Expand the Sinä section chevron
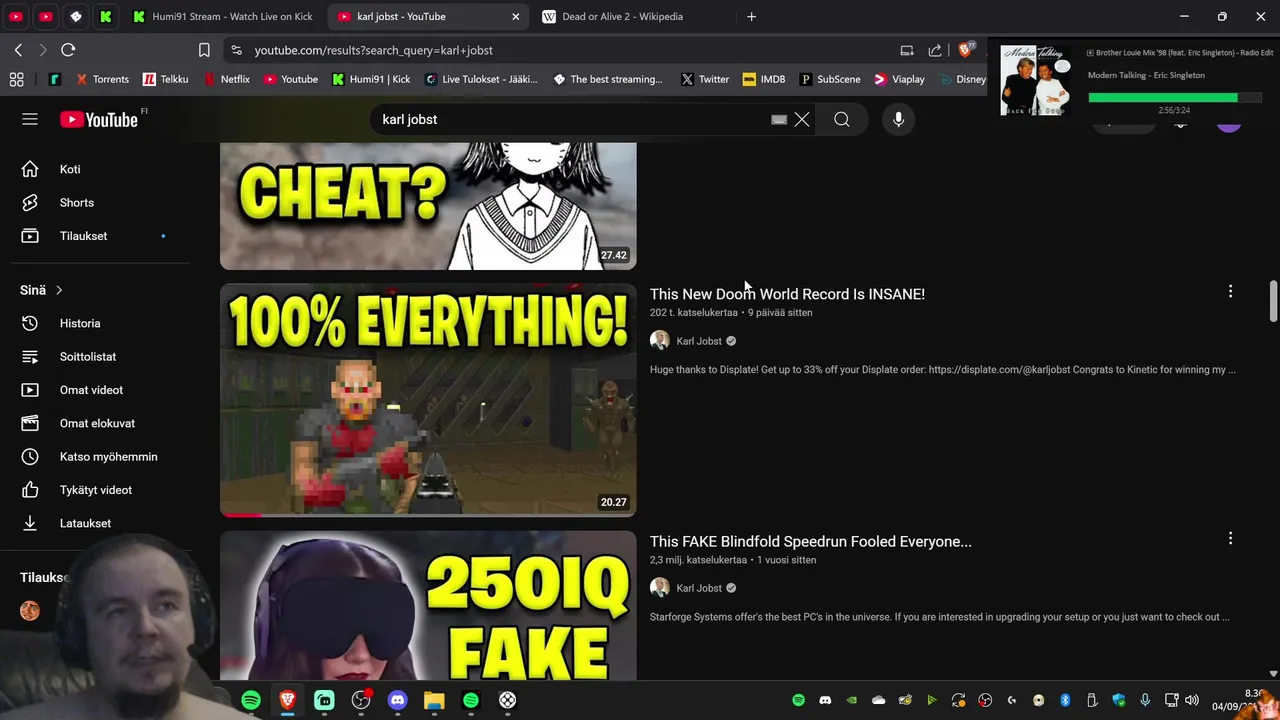Screen dimensions: 1280x720 pos(59,290)
